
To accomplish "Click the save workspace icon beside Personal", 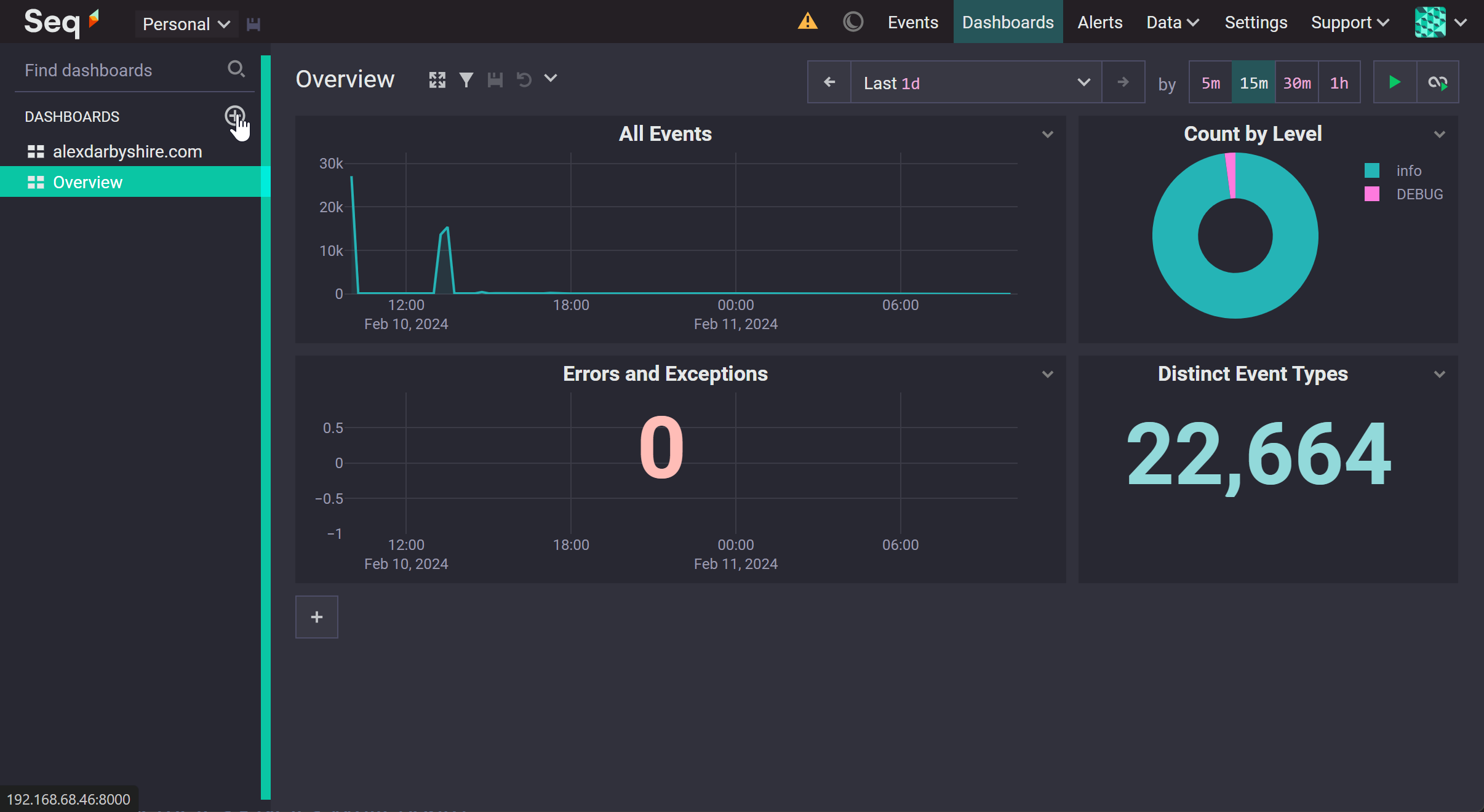I will coord(253,24).
